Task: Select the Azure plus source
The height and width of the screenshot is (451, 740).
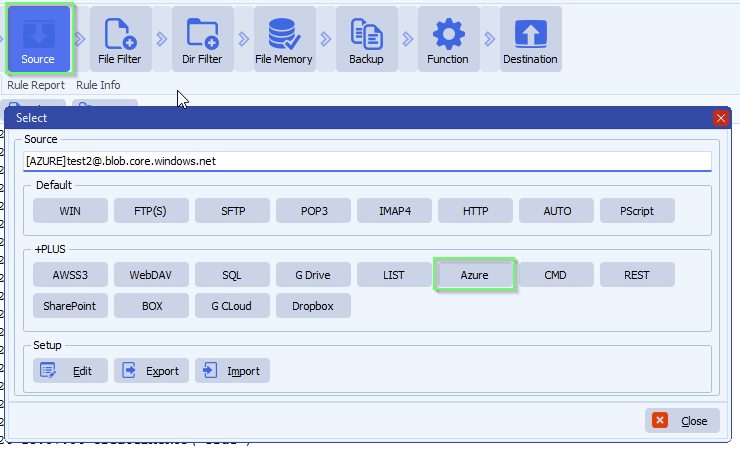Action: click(x=474, y=275)
